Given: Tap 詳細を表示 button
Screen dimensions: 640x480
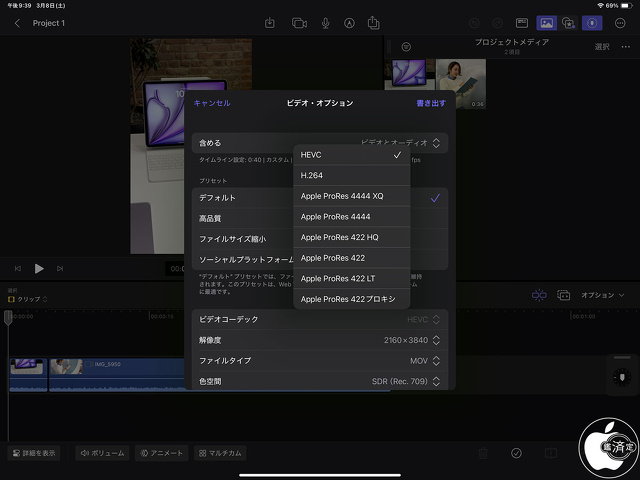Looking at the screenshot, I should (x=34, y=453).
